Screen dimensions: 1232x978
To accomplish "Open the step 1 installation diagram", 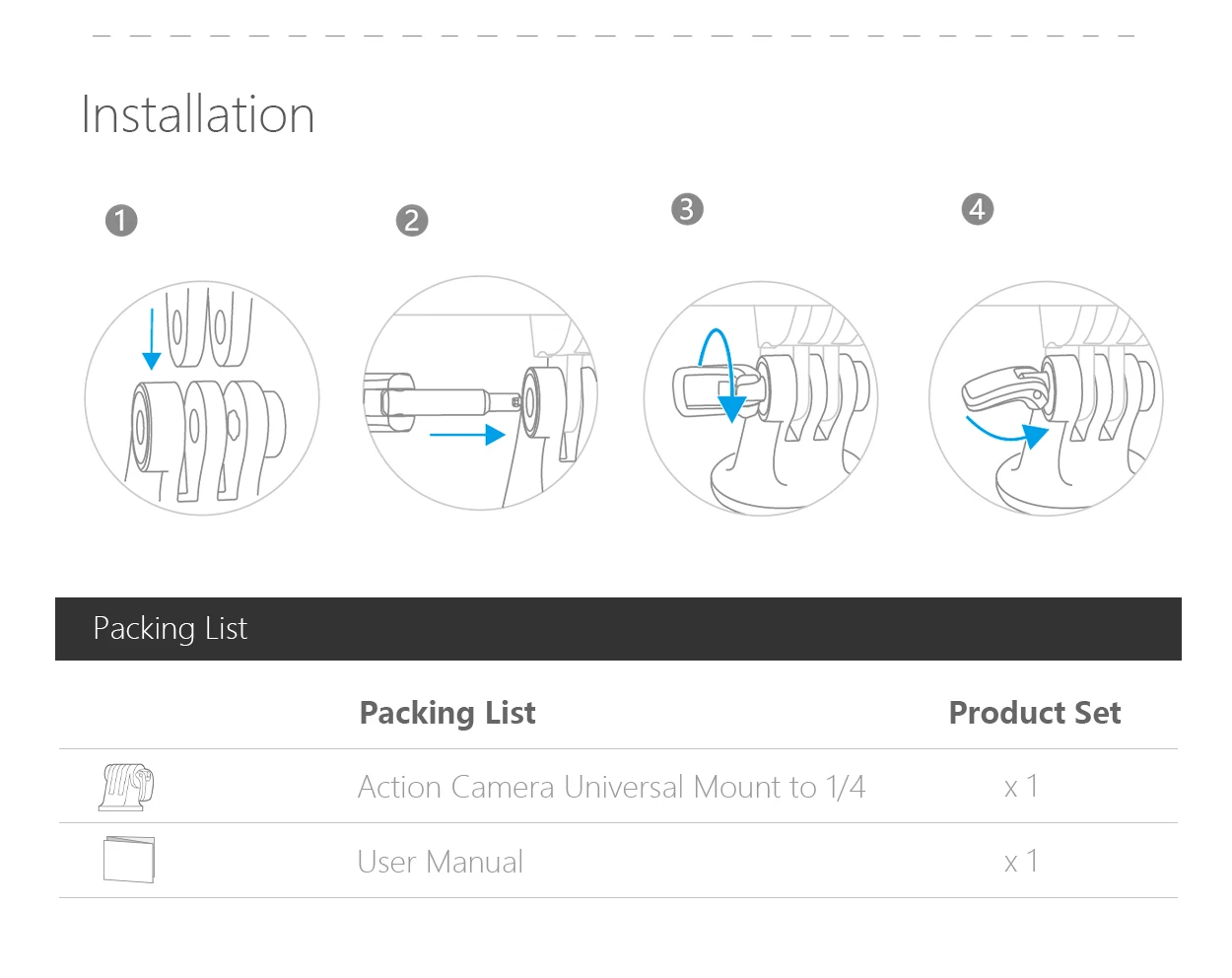I will click(202, 397).
